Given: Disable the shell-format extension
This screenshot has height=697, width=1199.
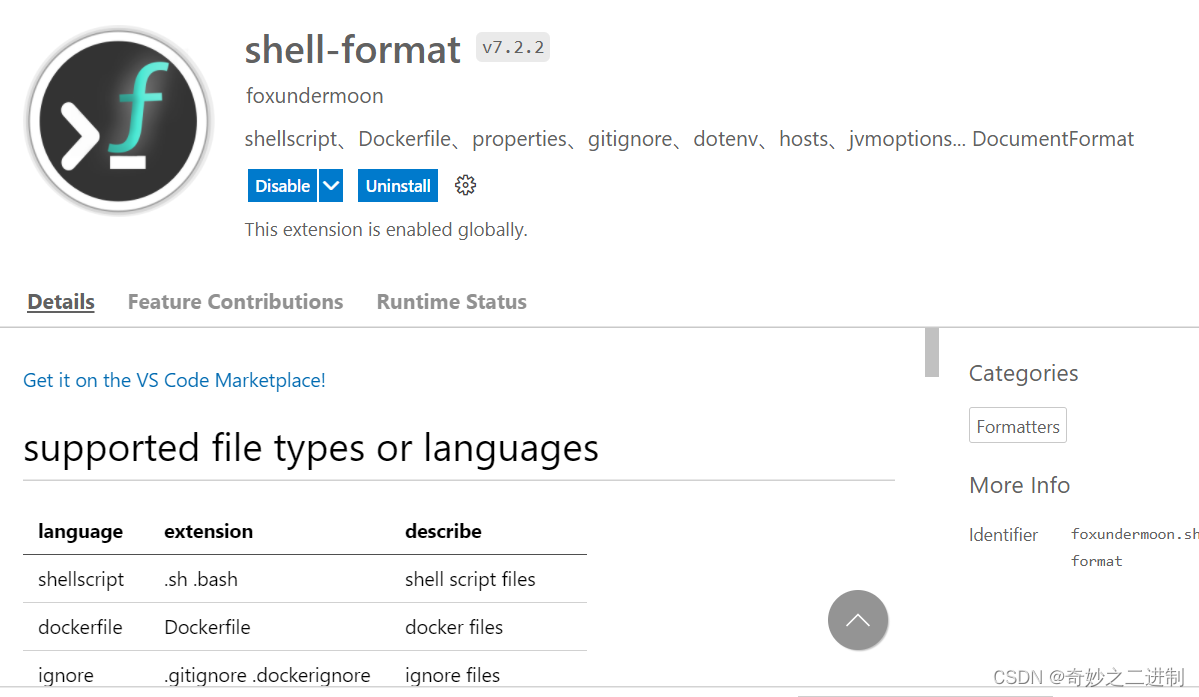Looking at the screenshot, I should point(281,185).
